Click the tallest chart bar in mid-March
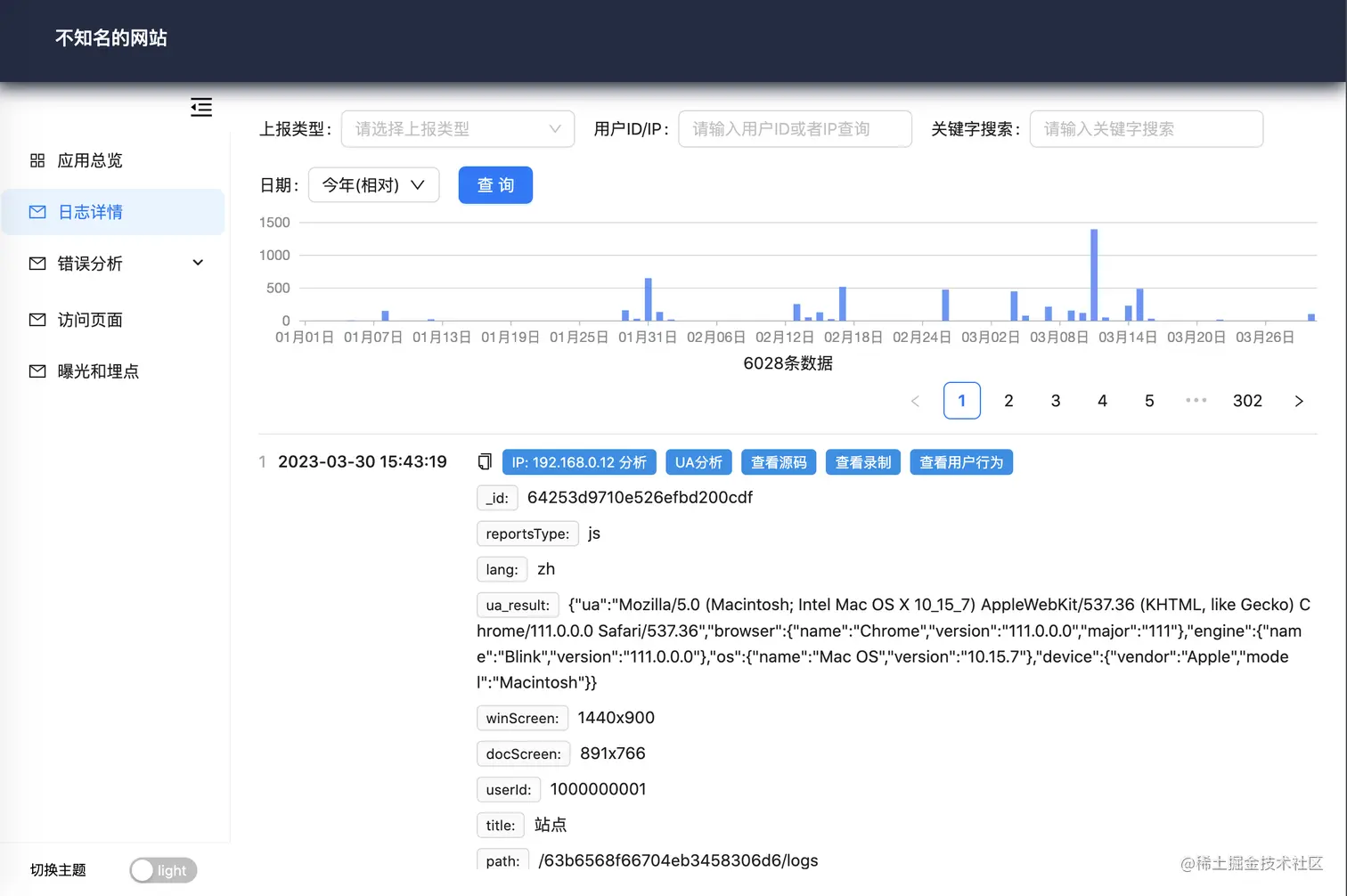The image size is (1347, 896). tap(1094, 274)
